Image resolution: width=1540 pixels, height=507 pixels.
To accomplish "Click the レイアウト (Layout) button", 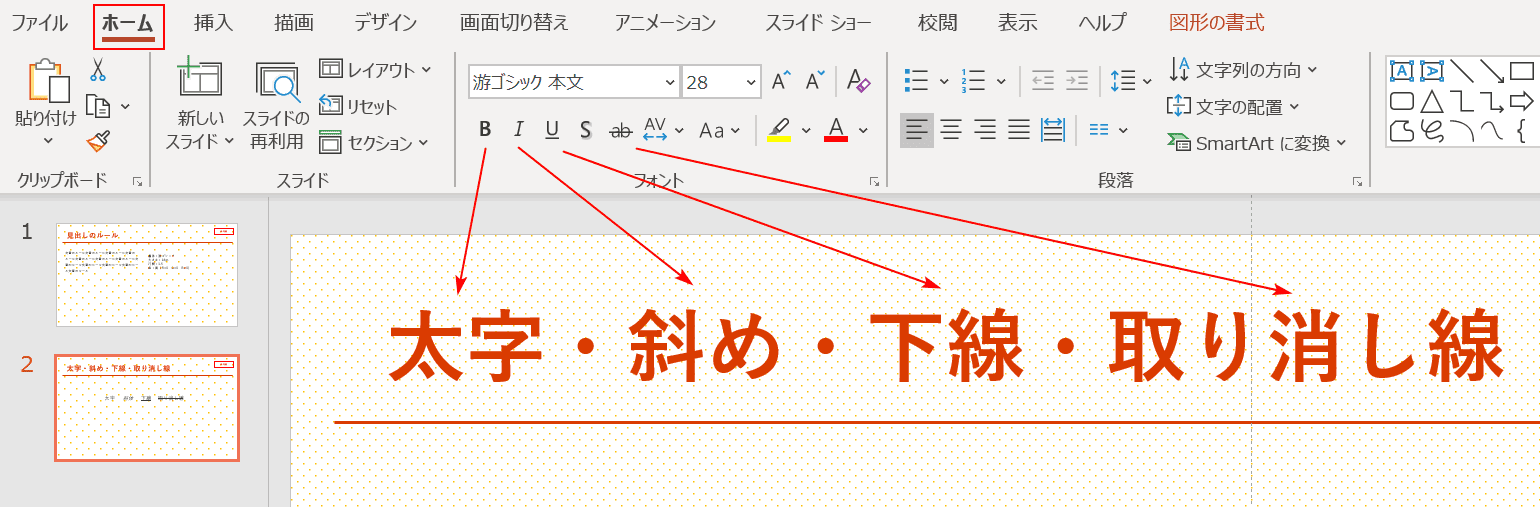I will point(375,70).
